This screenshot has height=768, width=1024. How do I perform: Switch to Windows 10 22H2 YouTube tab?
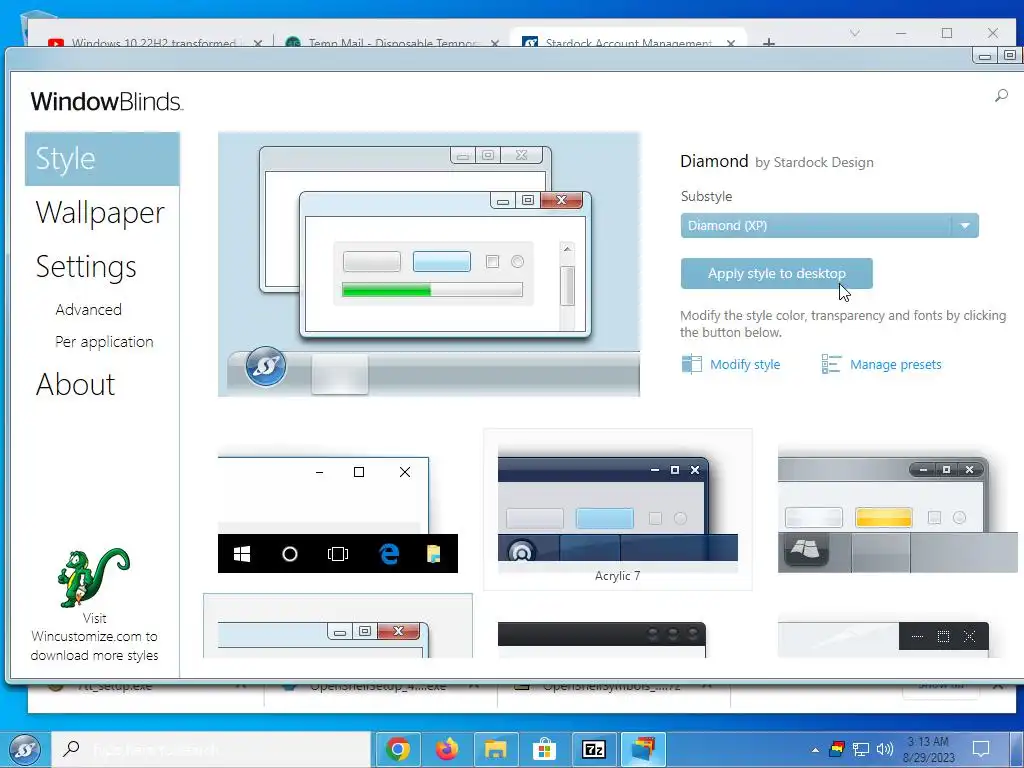[x=153, y=43]
